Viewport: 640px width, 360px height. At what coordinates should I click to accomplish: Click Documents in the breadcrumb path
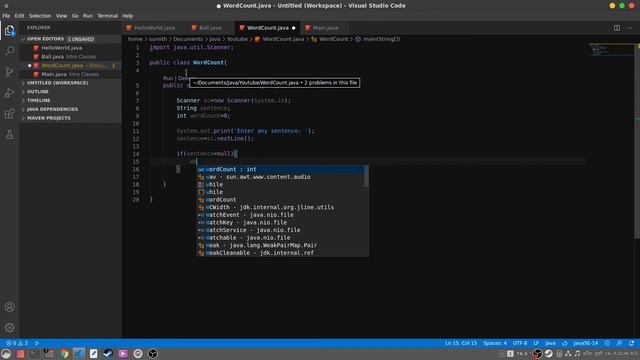188,39
